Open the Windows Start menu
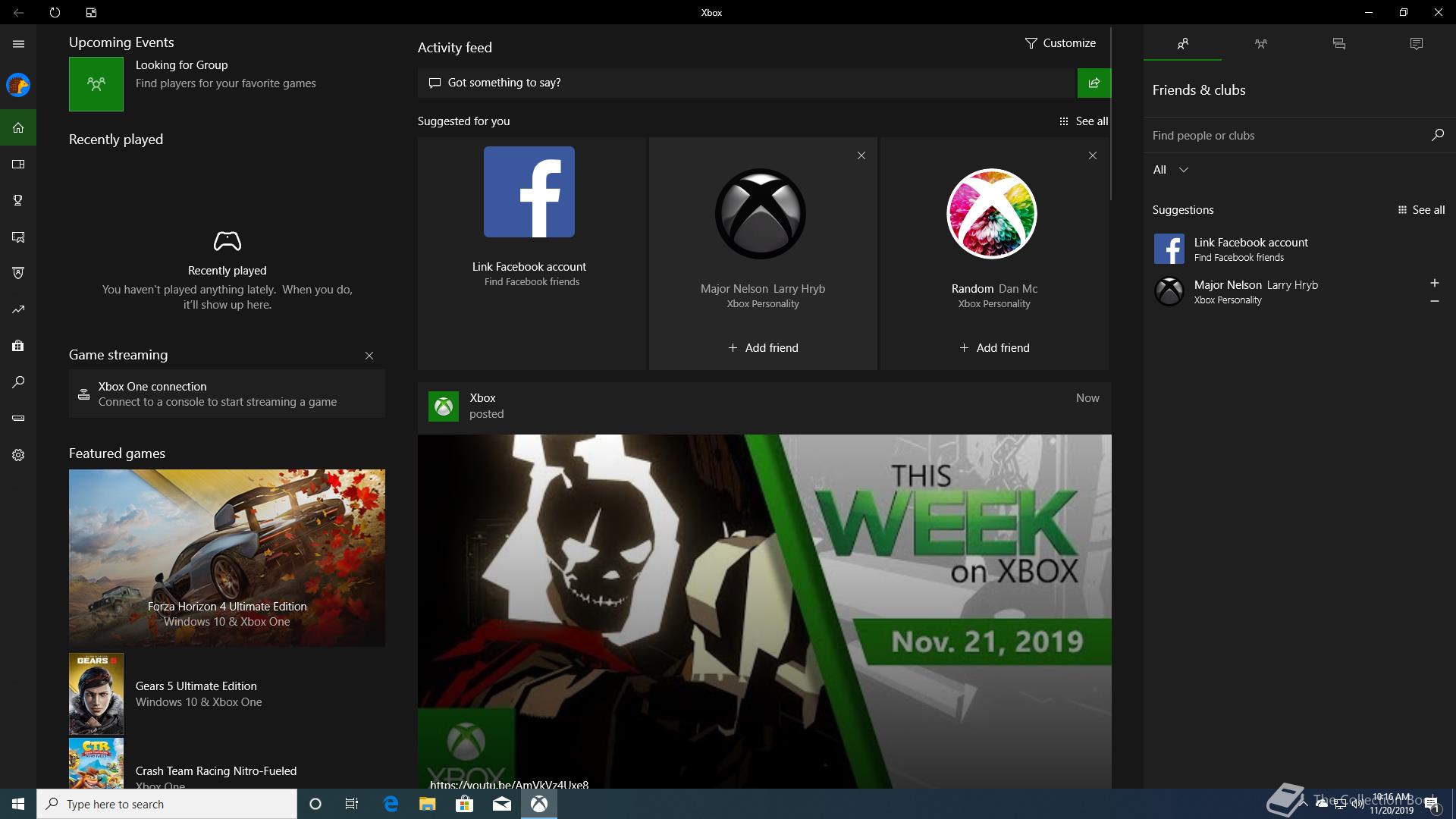1456x819 pixels. click(x=18, y=804)
